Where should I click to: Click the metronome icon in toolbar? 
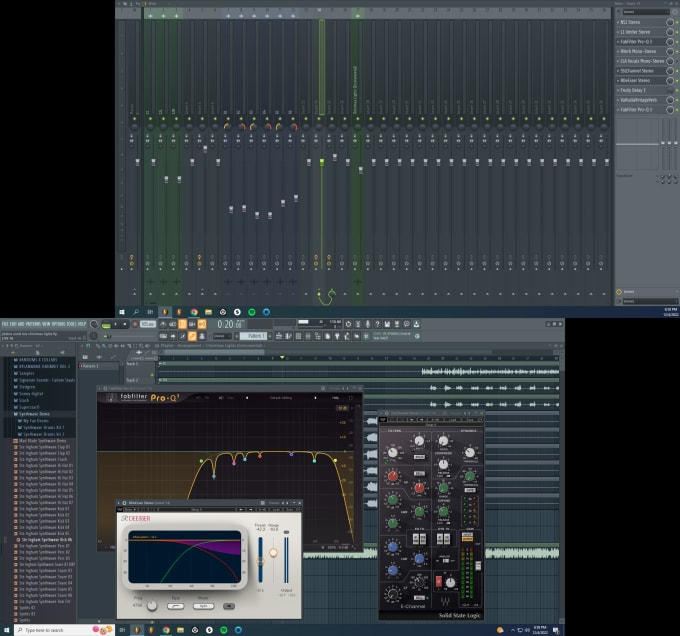coord(163,324)
